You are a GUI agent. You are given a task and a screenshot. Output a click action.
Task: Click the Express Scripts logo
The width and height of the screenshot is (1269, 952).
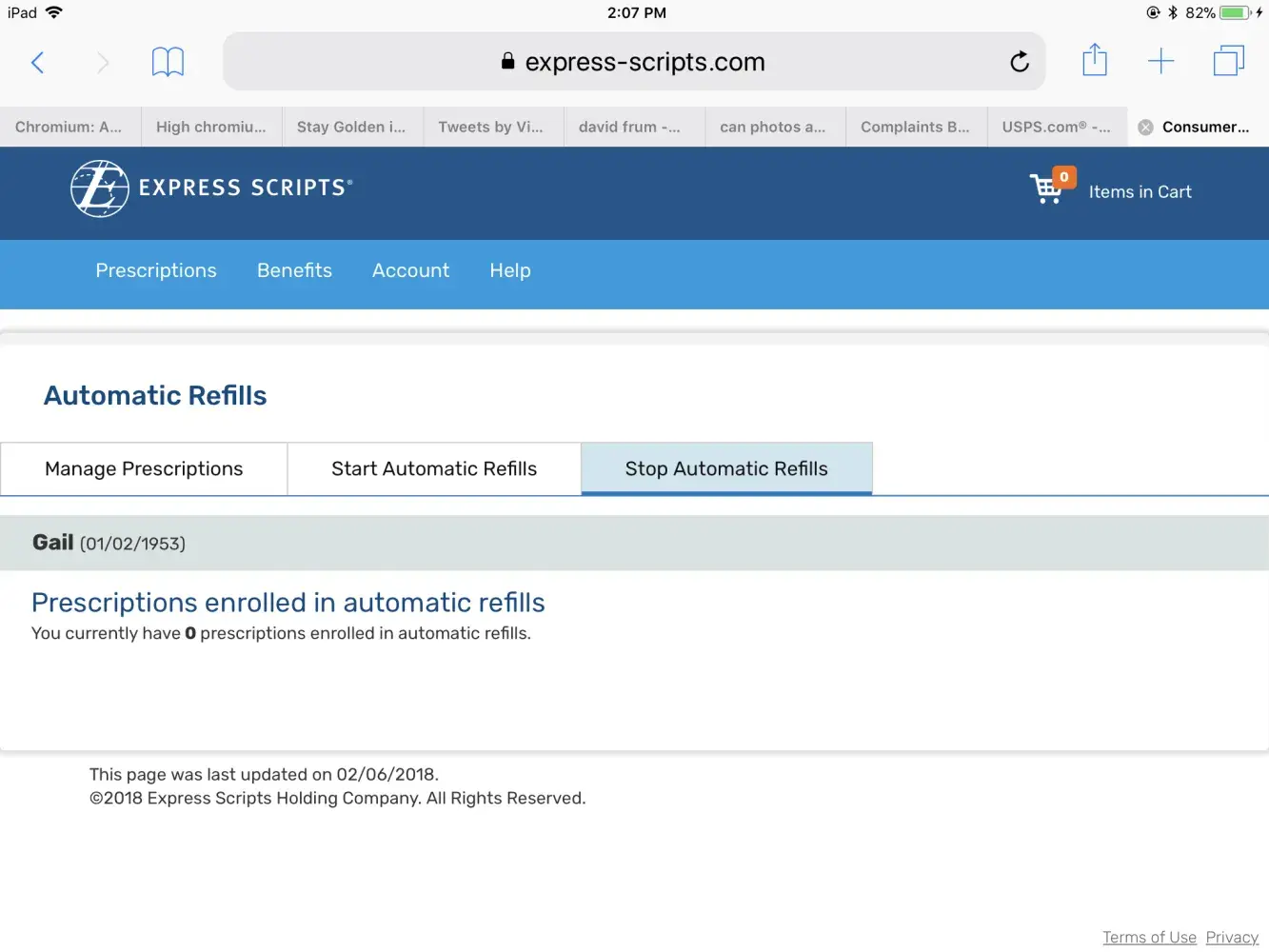(x=211, y=188)
